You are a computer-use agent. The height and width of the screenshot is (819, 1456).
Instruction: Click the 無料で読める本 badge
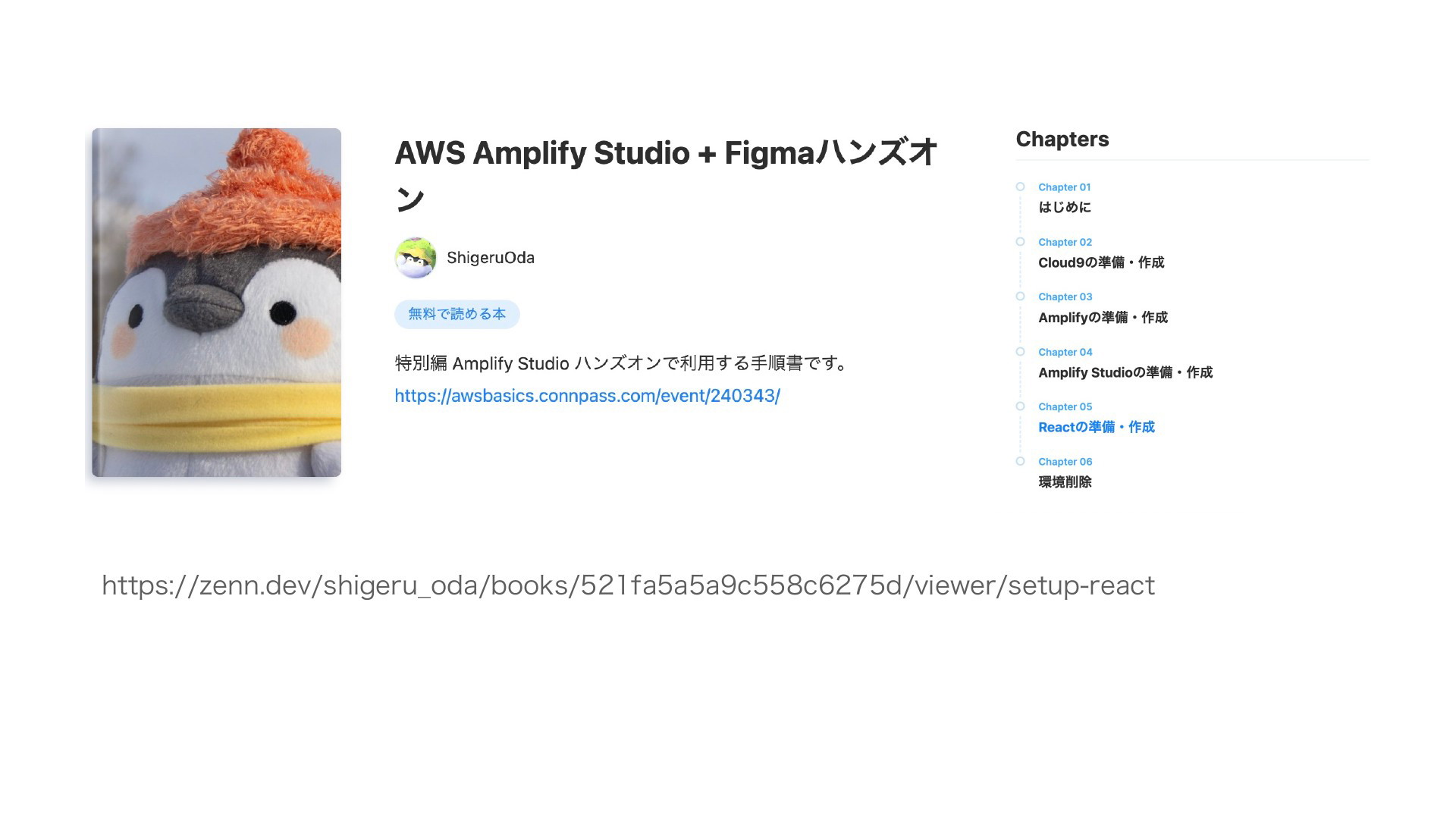click(x=457, y=314)
